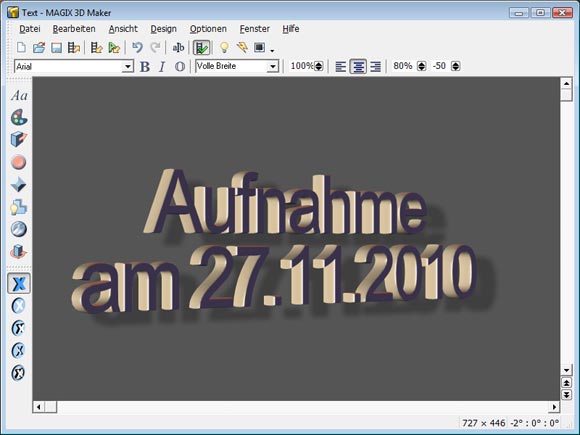Open the rotating block animation tool
The width and height of the screenshot is (580, 435).
click(x=19, y=252)
